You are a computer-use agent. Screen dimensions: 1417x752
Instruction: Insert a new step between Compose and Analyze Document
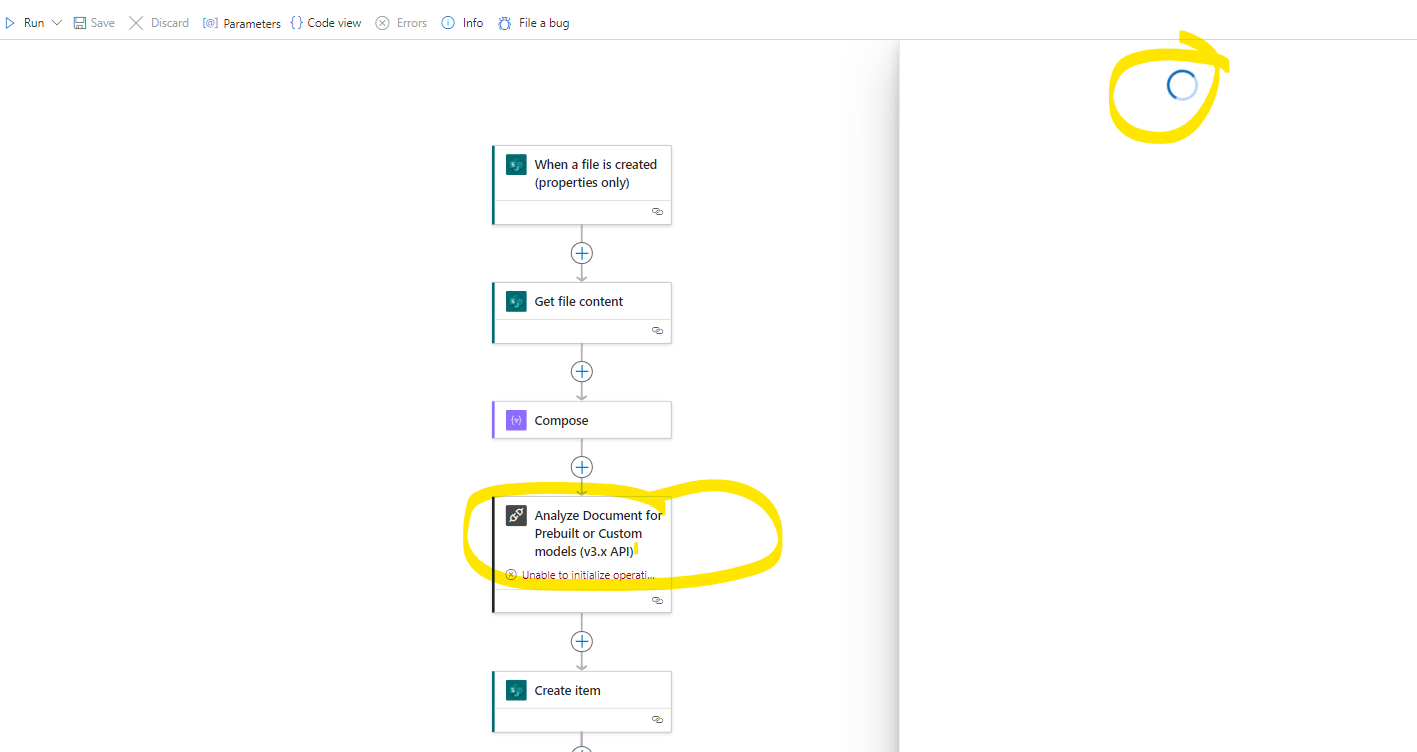[581, 466]
